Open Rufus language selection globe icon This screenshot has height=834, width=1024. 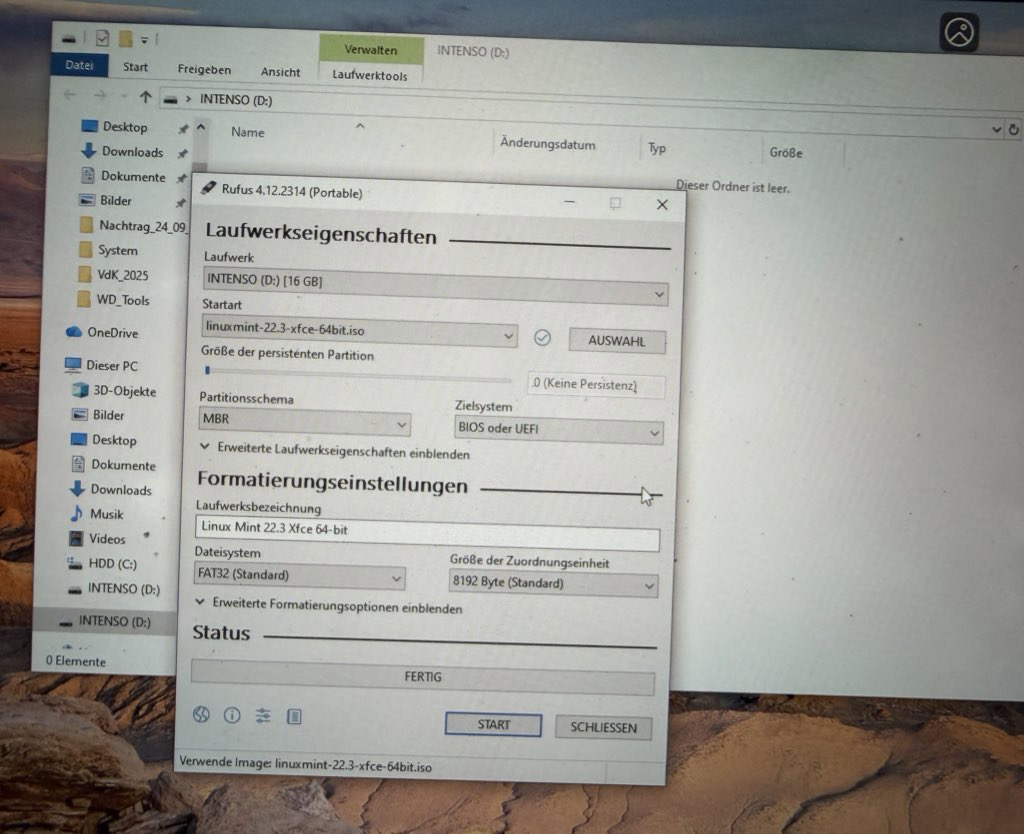(x=201, y=714)
